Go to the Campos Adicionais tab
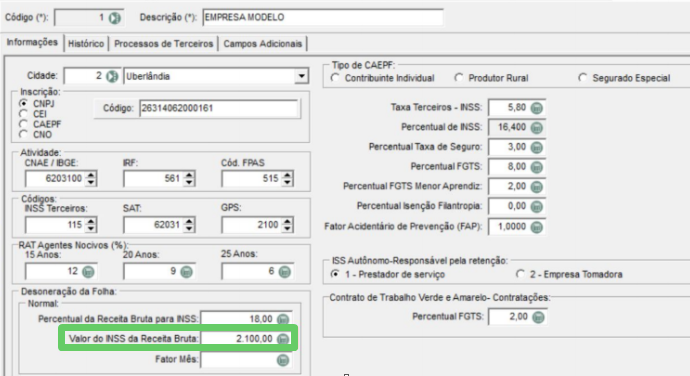Image resolution: width=690 pixels, height=376 pixels. click(263, 44)
